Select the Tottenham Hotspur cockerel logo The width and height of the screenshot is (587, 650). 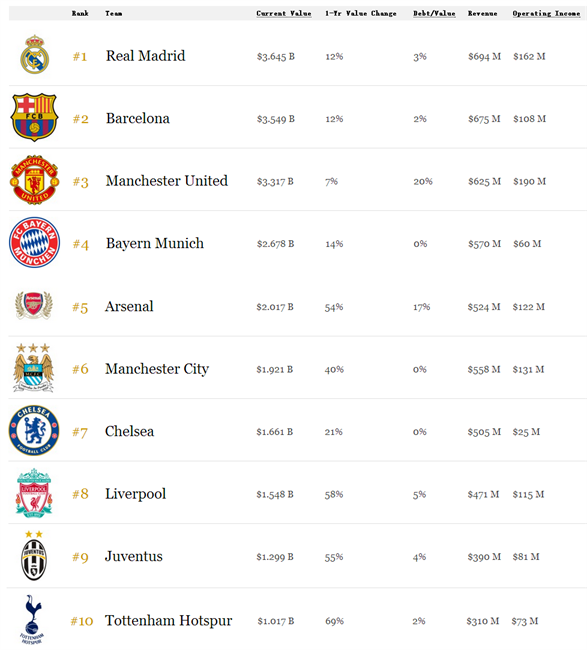pos(32,620)
